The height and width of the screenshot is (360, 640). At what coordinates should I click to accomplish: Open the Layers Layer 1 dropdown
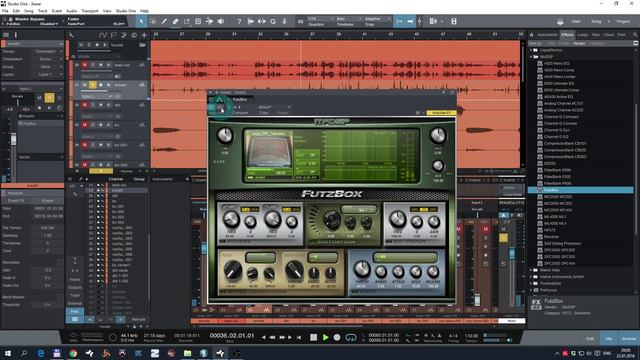[x=47, y=75]
